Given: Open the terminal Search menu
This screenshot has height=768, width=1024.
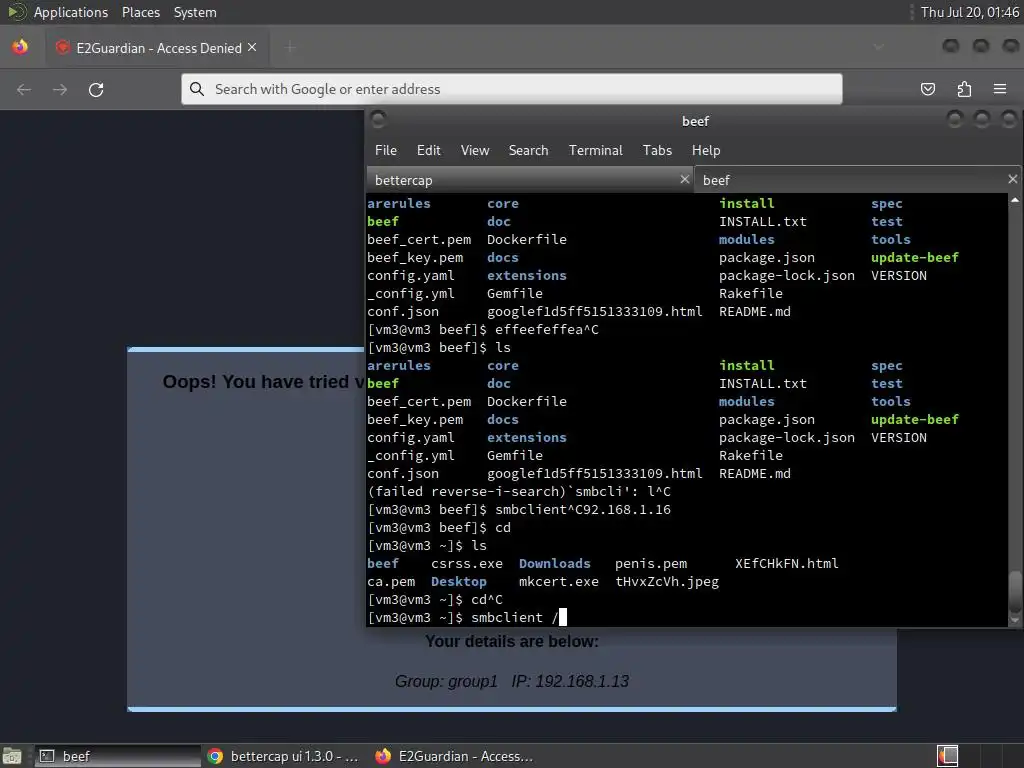Looking at the screenshot, I should (528, 150).
